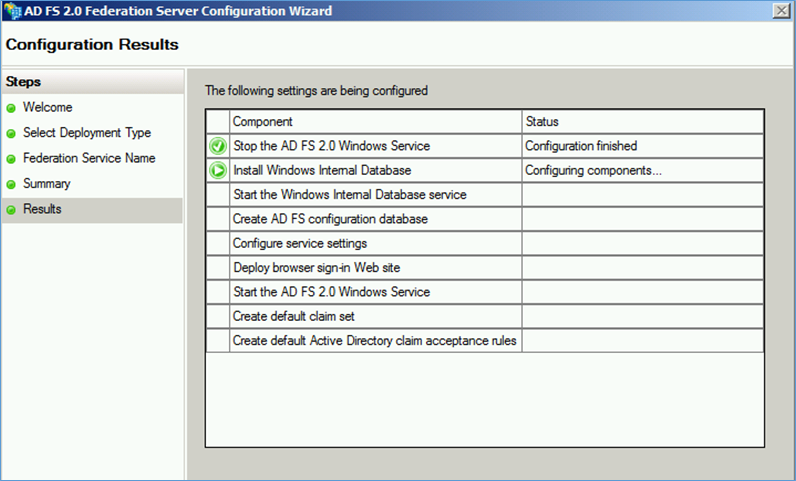Viewport: 796px width, 481px height.
Task: Select the Welcome step
Action: (x=47, y=107)
